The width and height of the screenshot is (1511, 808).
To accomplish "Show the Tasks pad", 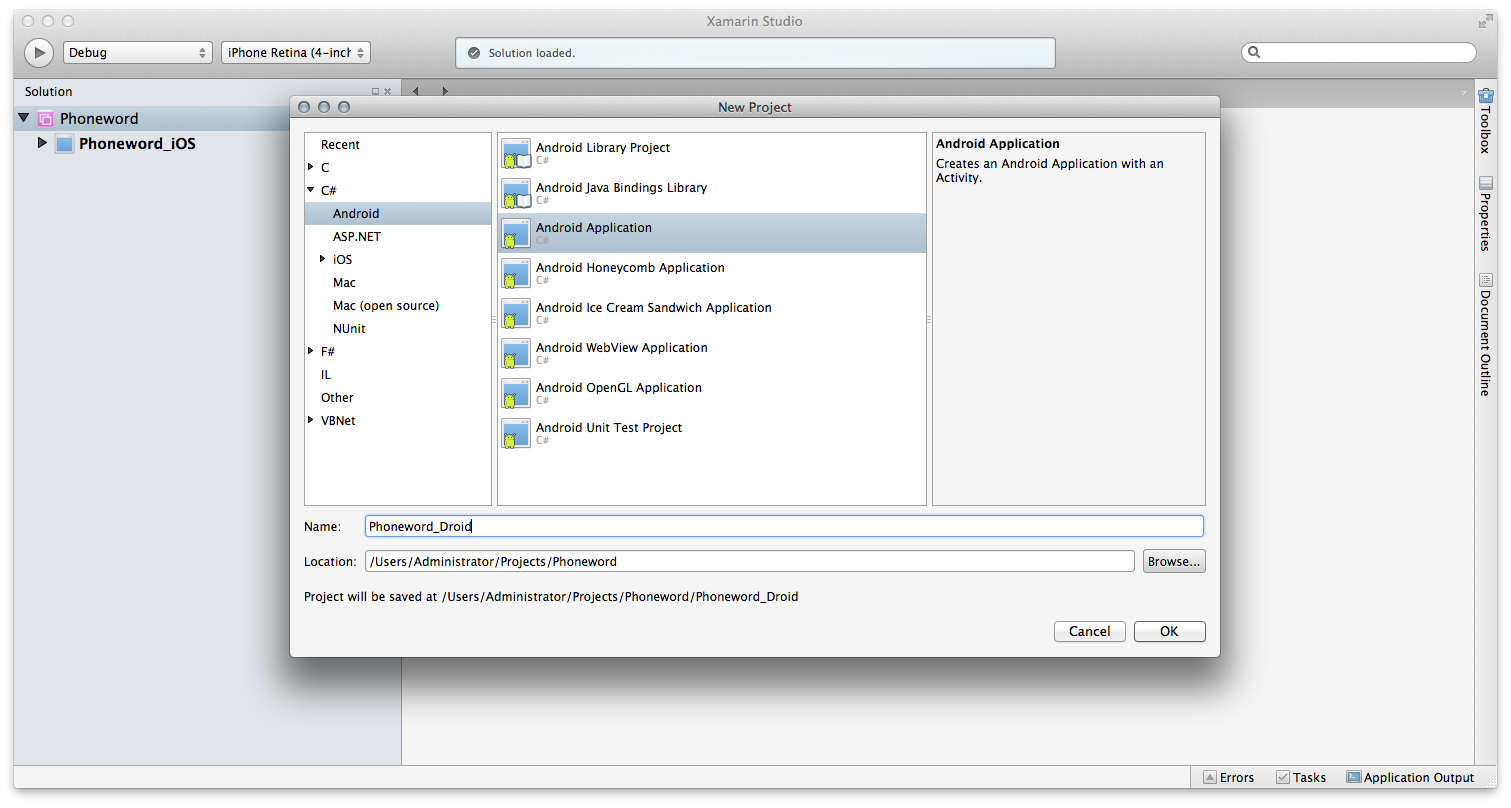I will (x=1300, y=777).
